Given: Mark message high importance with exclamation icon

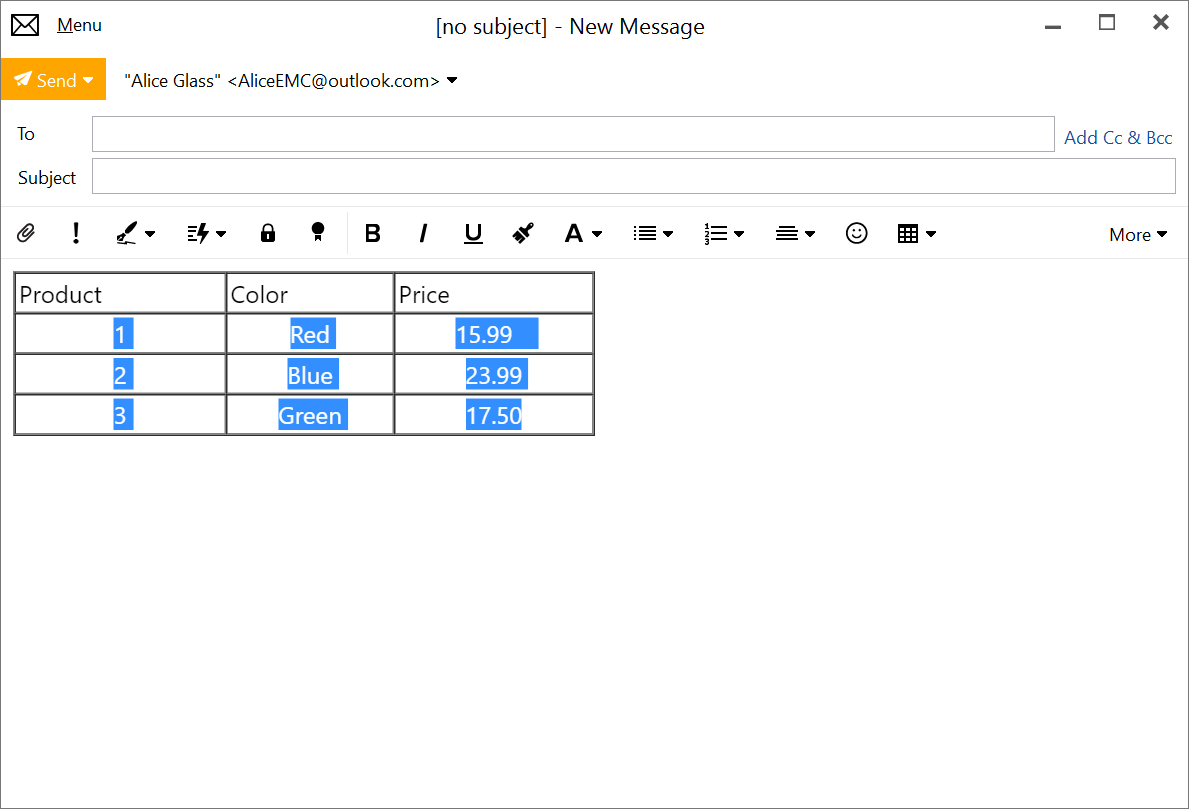Looking at the screenshot, I should click(76, 233).
